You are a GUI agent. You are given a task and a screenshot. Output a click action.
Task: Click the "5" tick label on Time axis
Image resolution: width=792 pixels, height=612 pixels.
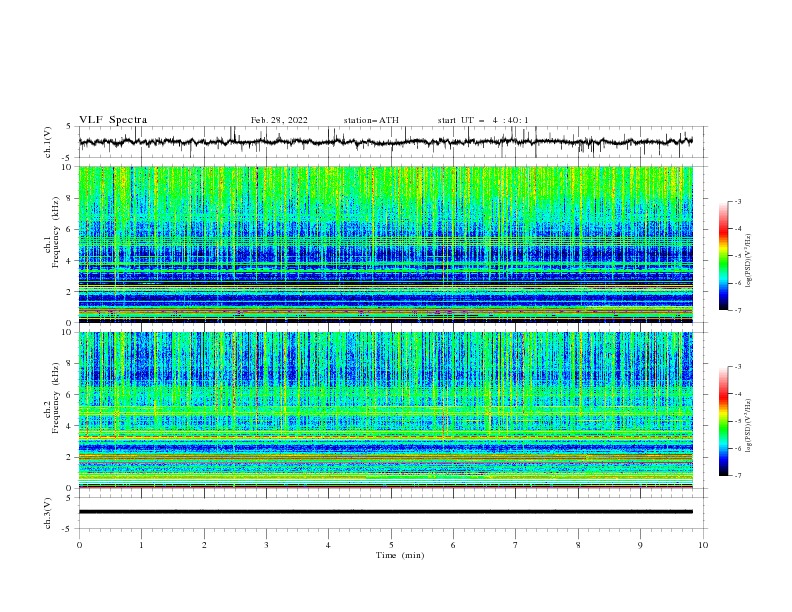(x=391, y=545)
